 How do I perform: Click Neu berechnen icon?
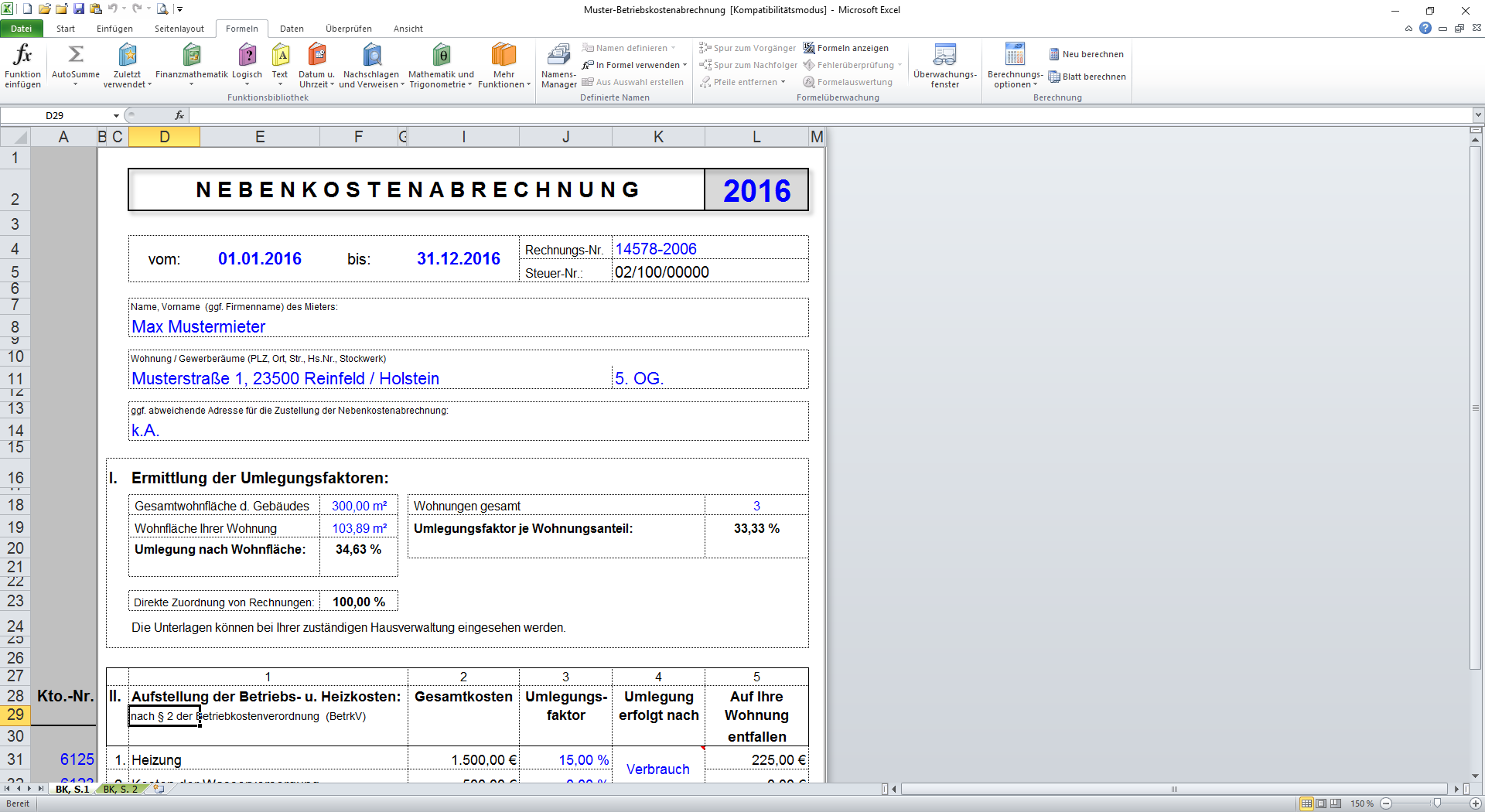pos(1054,54)
